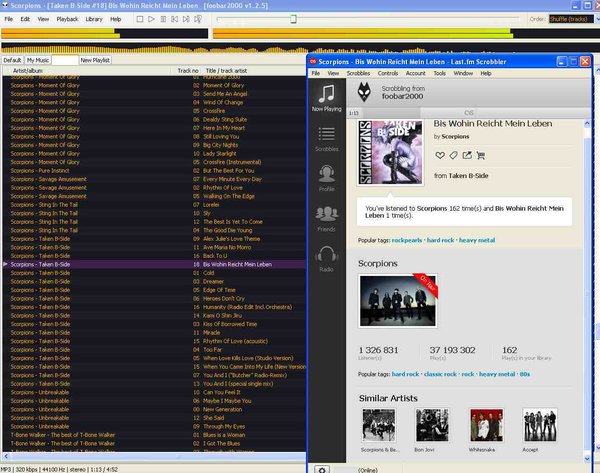Screen dimensions: 600x473
Task: Click the foobar2000 Next track button
Action: coord(186,19)
